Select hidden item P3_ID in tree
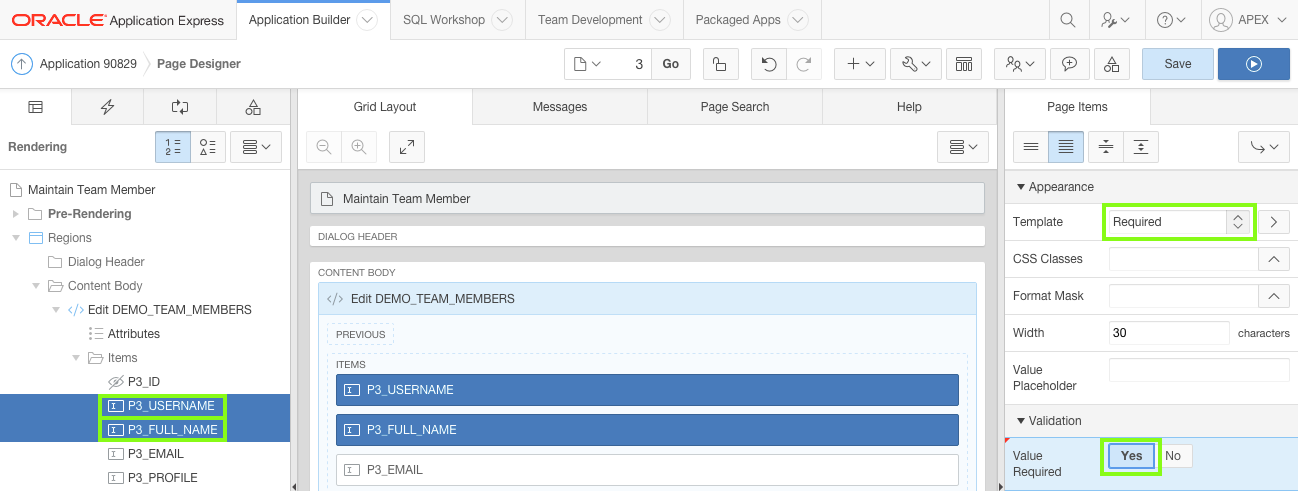The width and height of the screenshot is (1298, 491). [144, 382]
